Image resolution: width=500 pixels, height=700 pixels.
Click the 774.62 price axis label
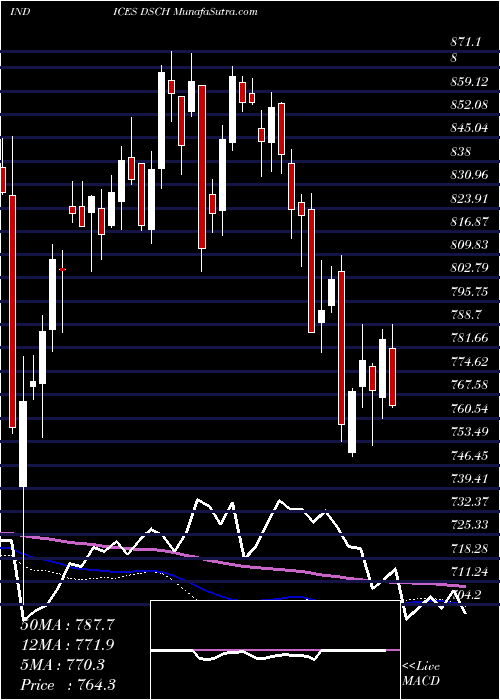469,361
